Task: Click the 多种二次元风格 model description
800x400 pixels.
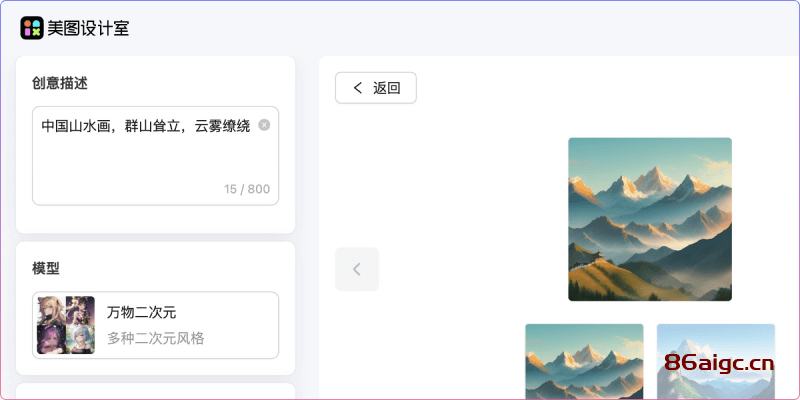Action: point(156,338)
